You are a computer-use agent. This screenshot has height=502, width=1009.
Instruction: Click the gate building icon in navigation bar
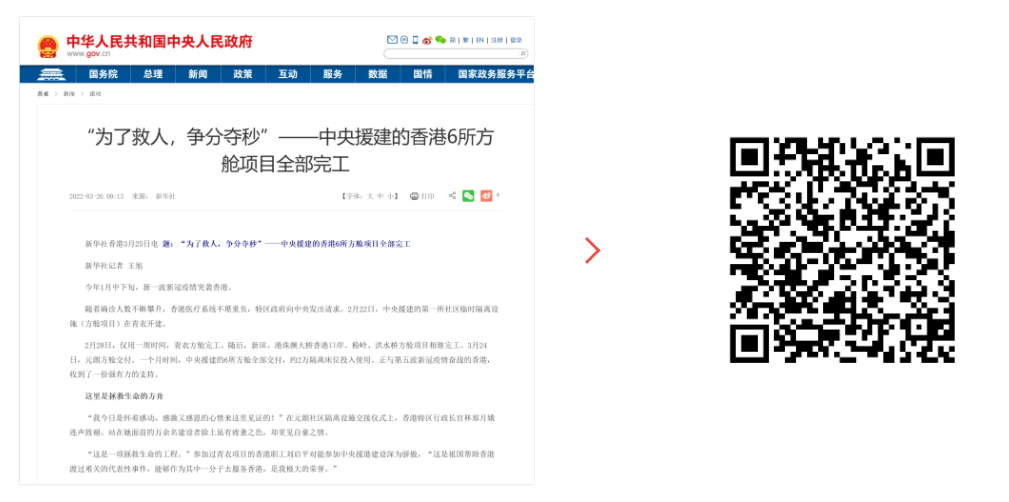pos(51,74)
